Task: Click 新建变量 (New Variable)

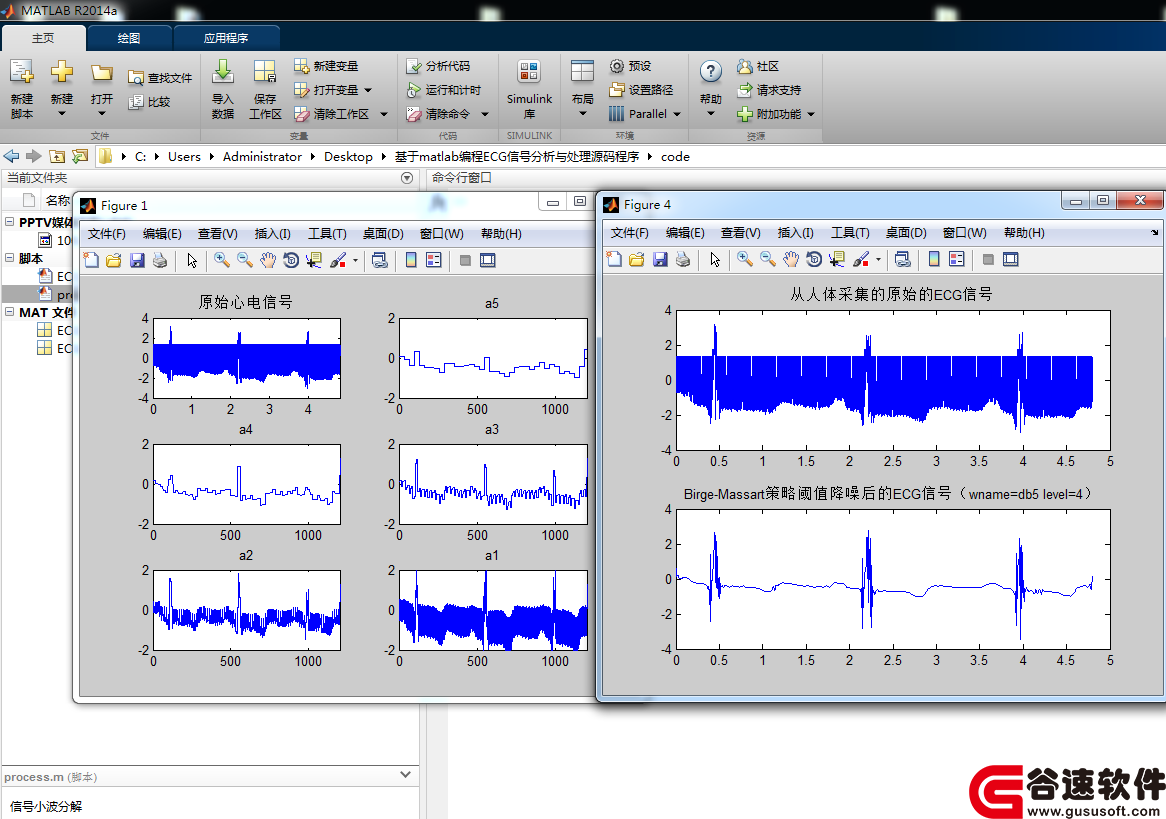Action: tap(326, 66)
